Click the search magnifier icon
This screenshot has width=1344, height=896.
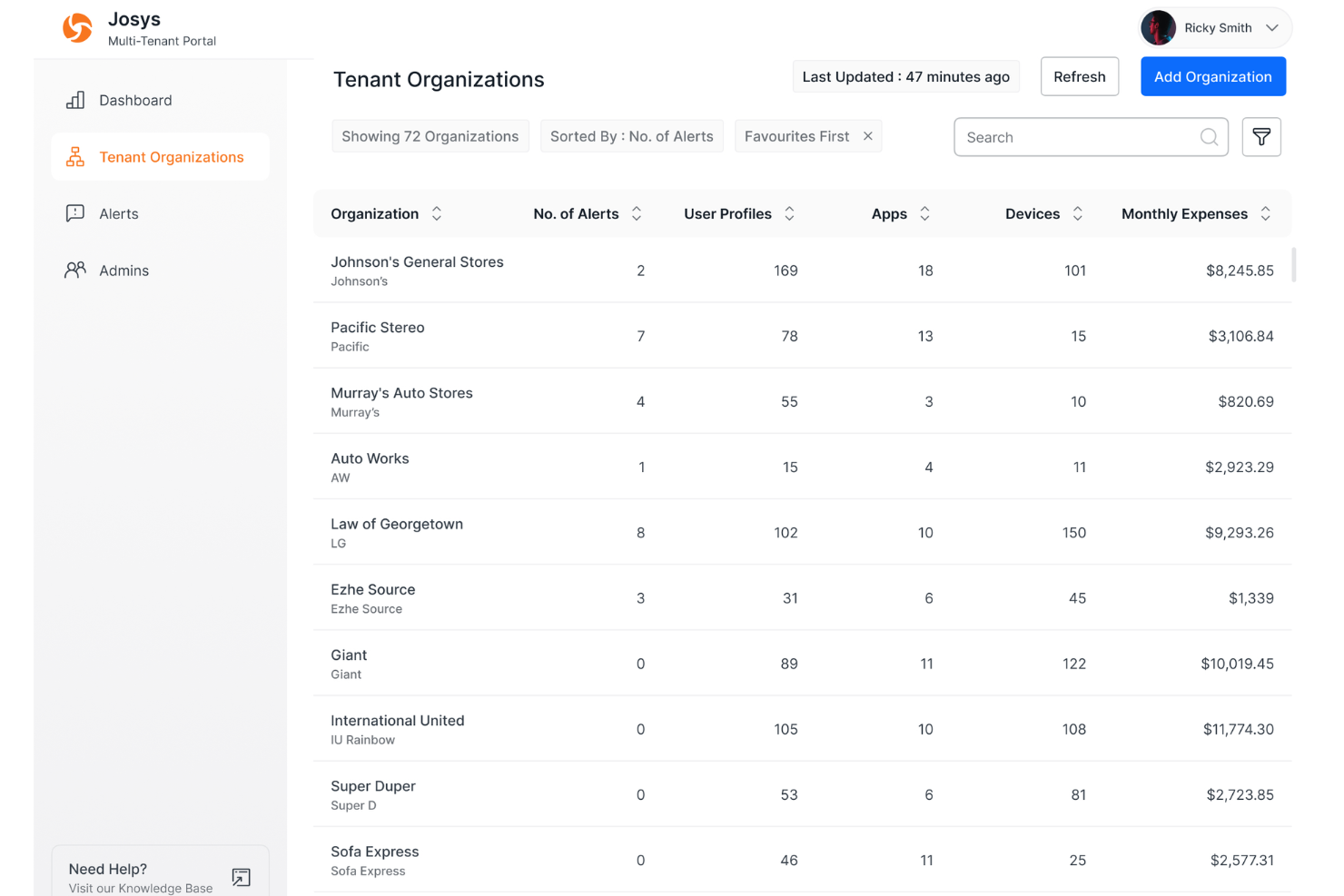pyautogui.click(x=1208, y=137)
